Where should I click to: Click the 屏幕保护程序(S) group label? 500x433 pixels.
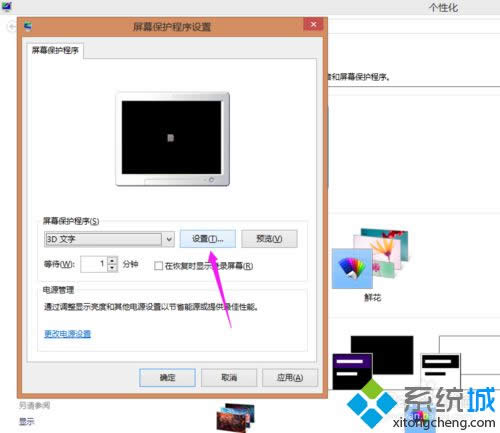point(71,221)
